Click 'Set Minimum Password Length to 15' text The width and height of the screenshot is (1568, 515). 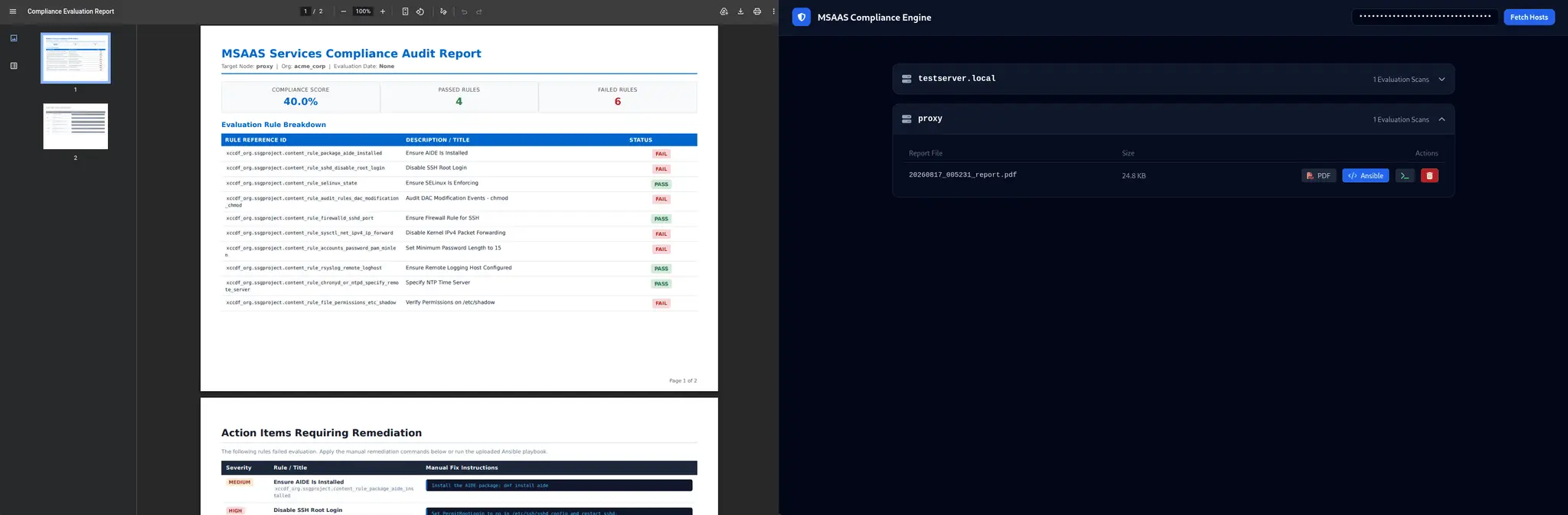click(x=453, y=248)
